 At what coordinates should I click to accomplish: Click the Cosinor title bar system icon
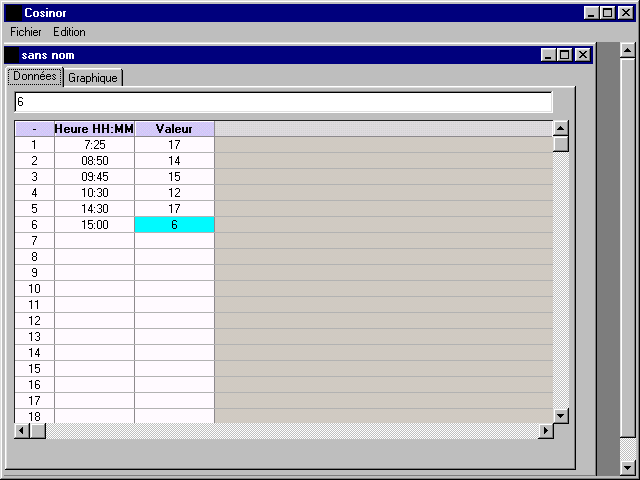tap(13, 13)
